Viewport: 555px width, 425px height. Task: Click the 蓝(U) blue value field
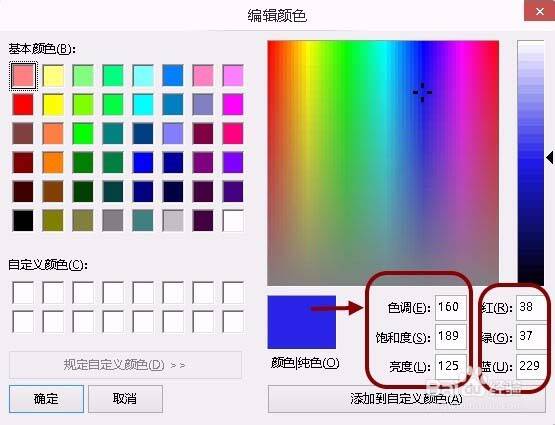point(531,366)
